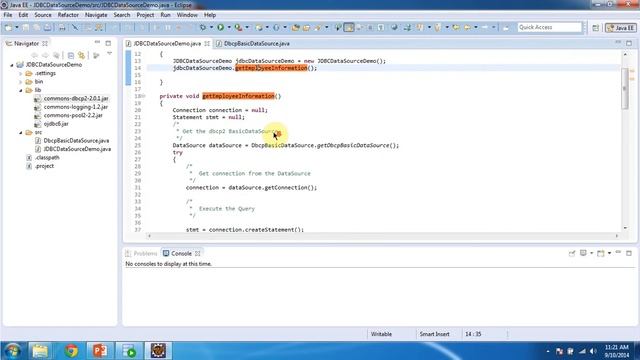The height and width of the screenshot is (360, 640).
Task: Toggle the highlighted Mark Occurrences toolbar button
Action: tap(349, 27)
